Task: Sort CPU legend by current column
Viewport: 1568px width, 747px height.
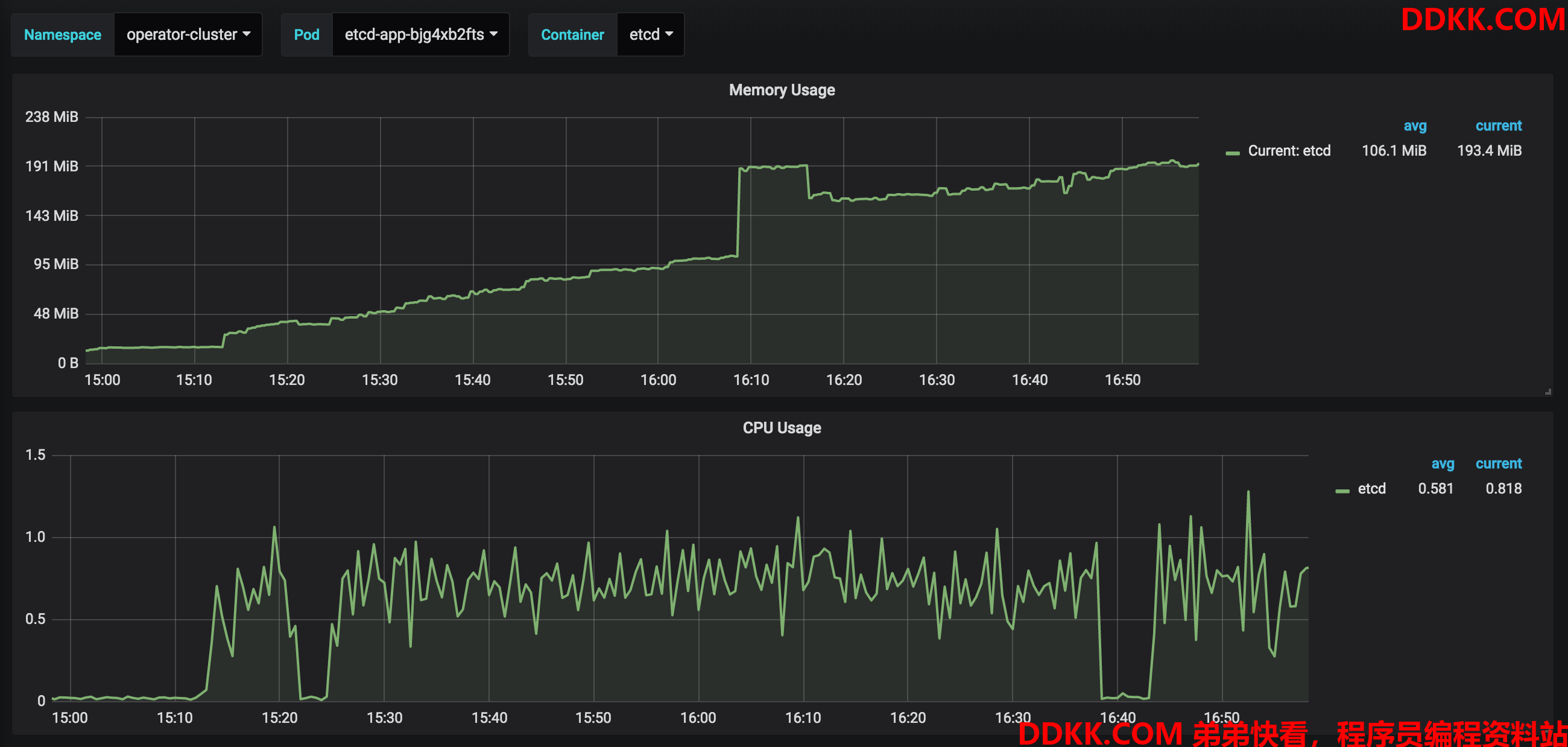Action: coord(1498,464)
